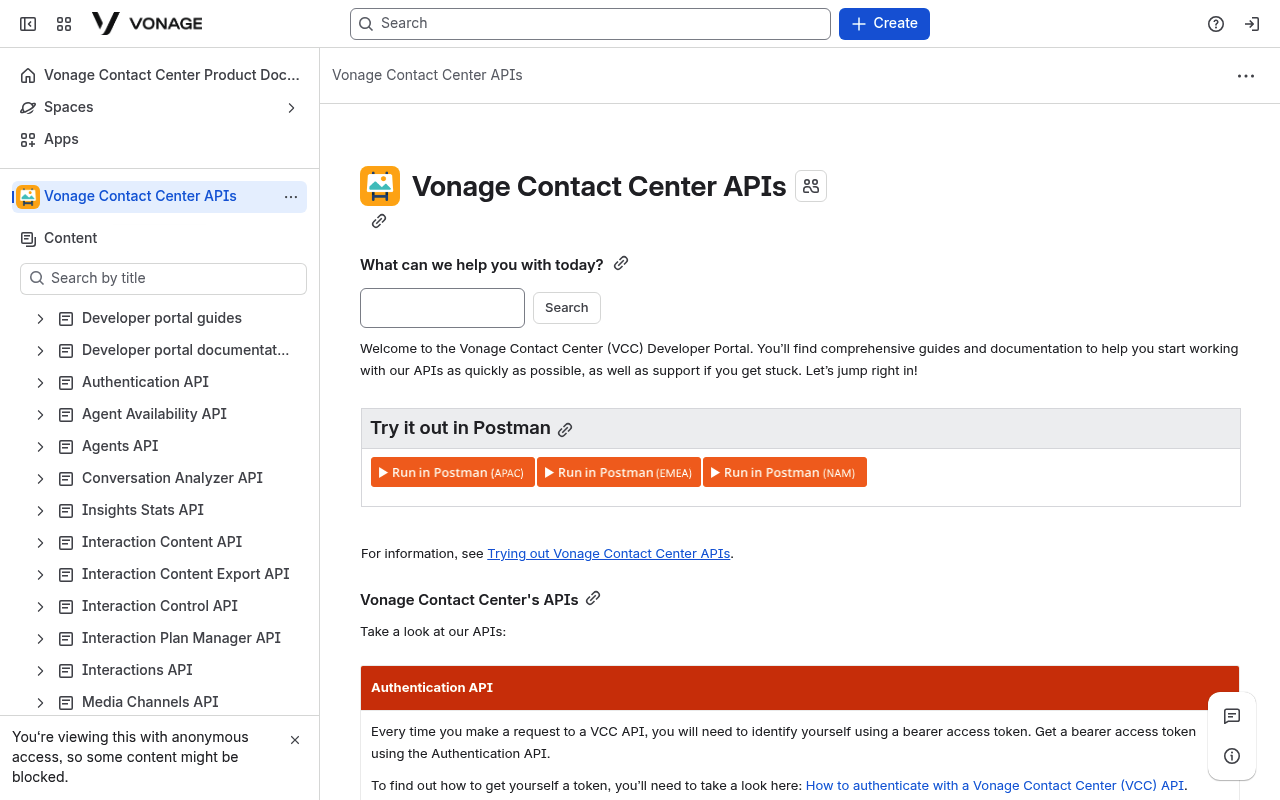1280x800 pixels.
Task: Click the home icon in sidebar
Action: coord(28,75)
